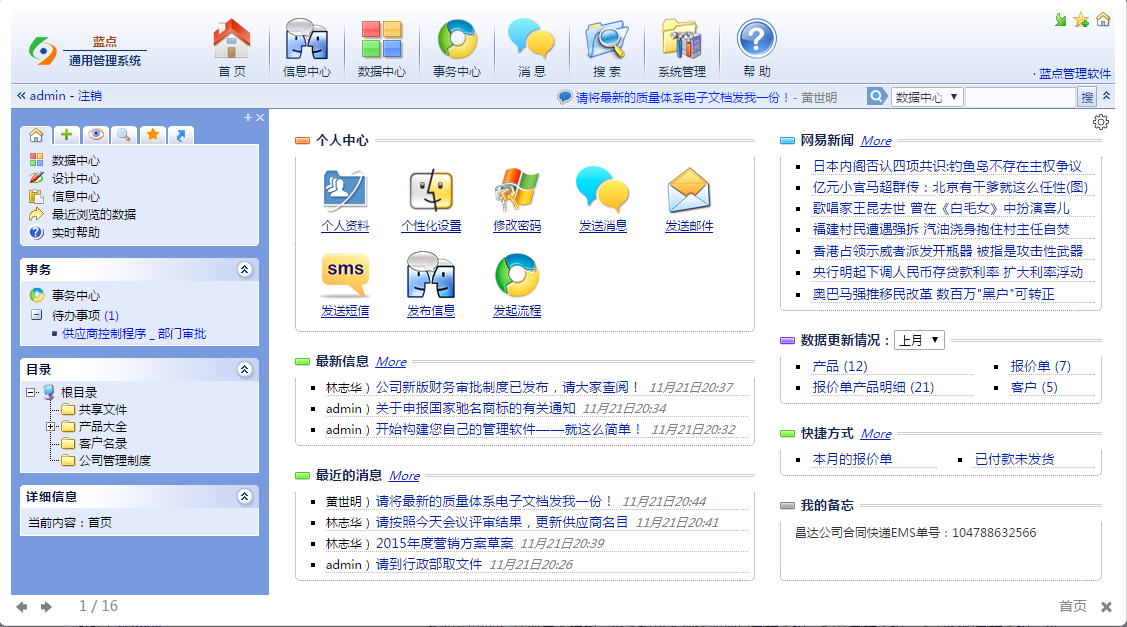
Task: Open 系统管理 from the top toolbar
Action: point(680,45)
